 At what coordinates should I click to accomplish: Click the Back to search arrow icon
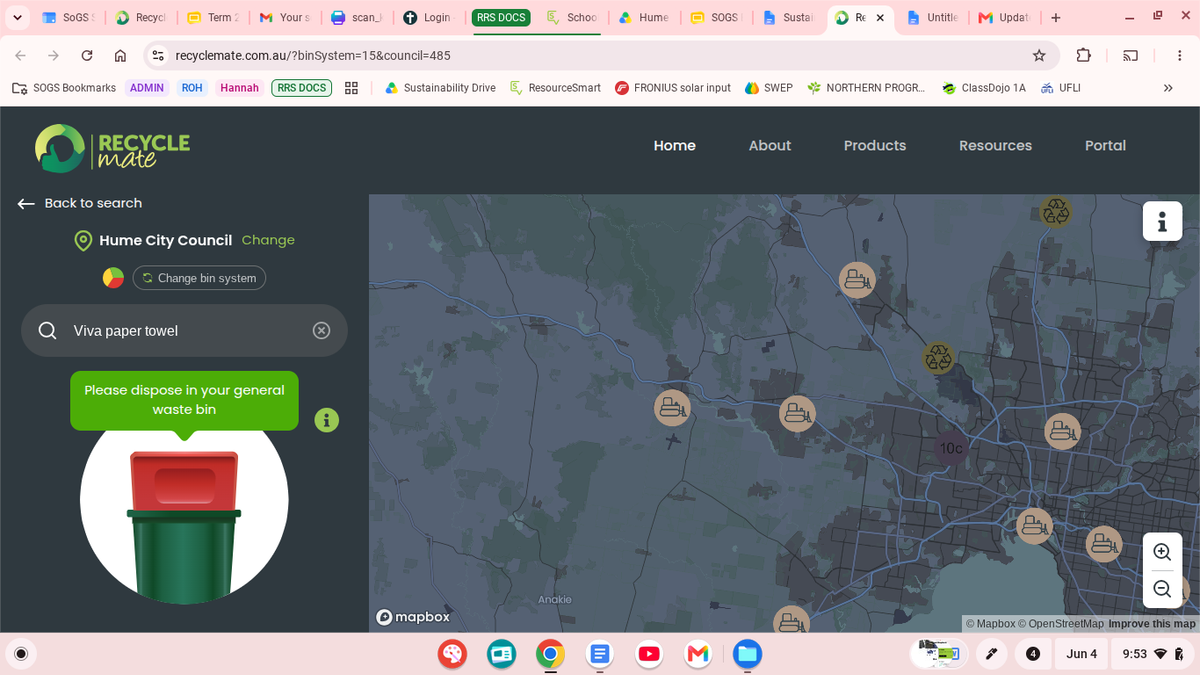tap(26, 203)
